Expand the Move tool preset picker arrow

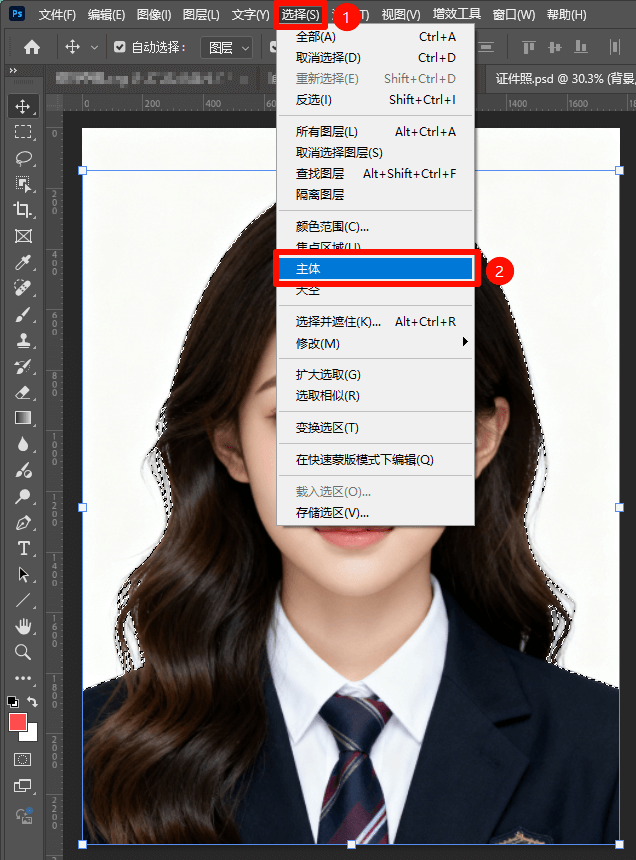point(95,47)
